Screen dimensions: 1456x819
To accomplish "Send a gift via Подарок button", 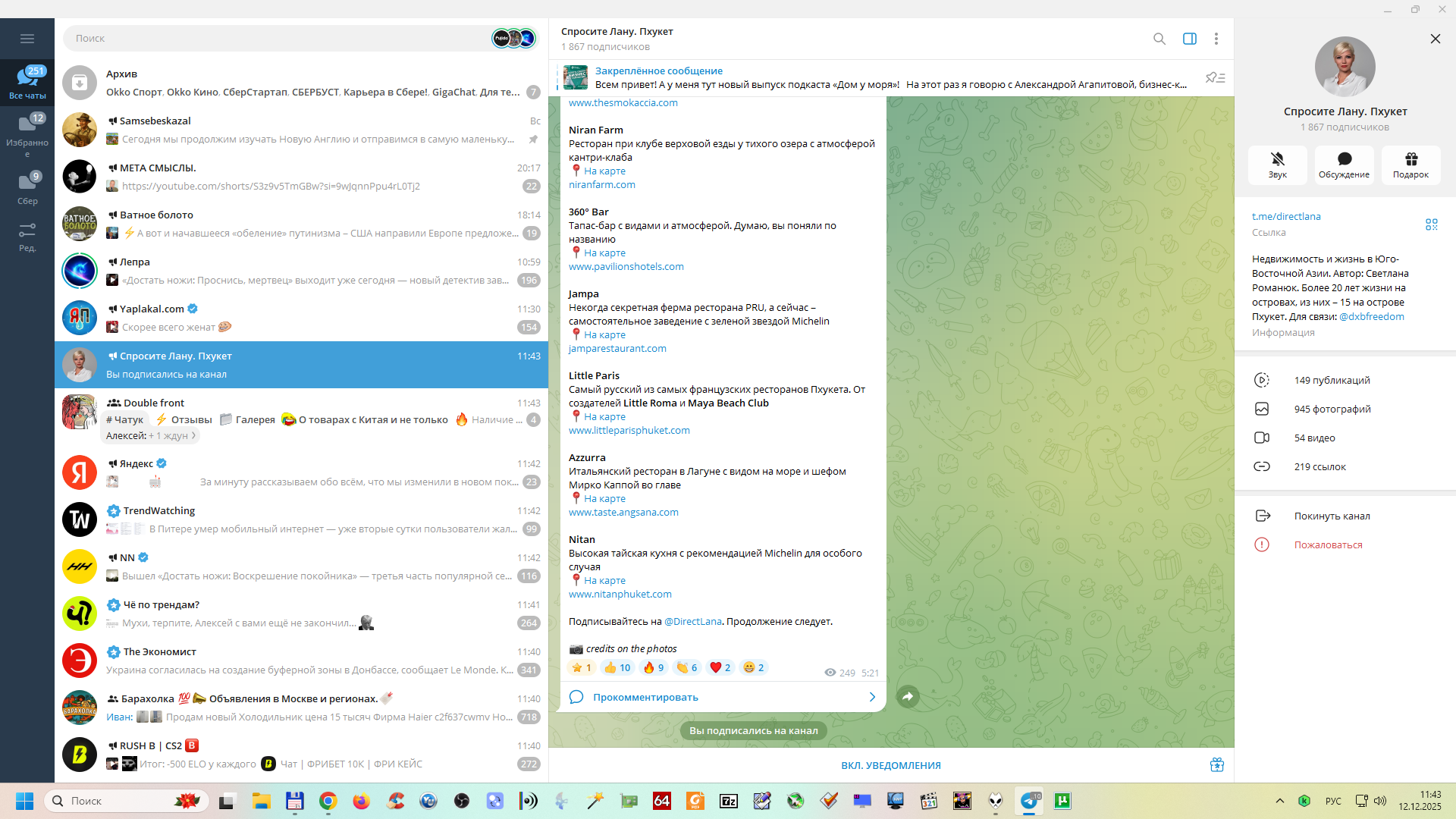I will (x=1410, y=165).
